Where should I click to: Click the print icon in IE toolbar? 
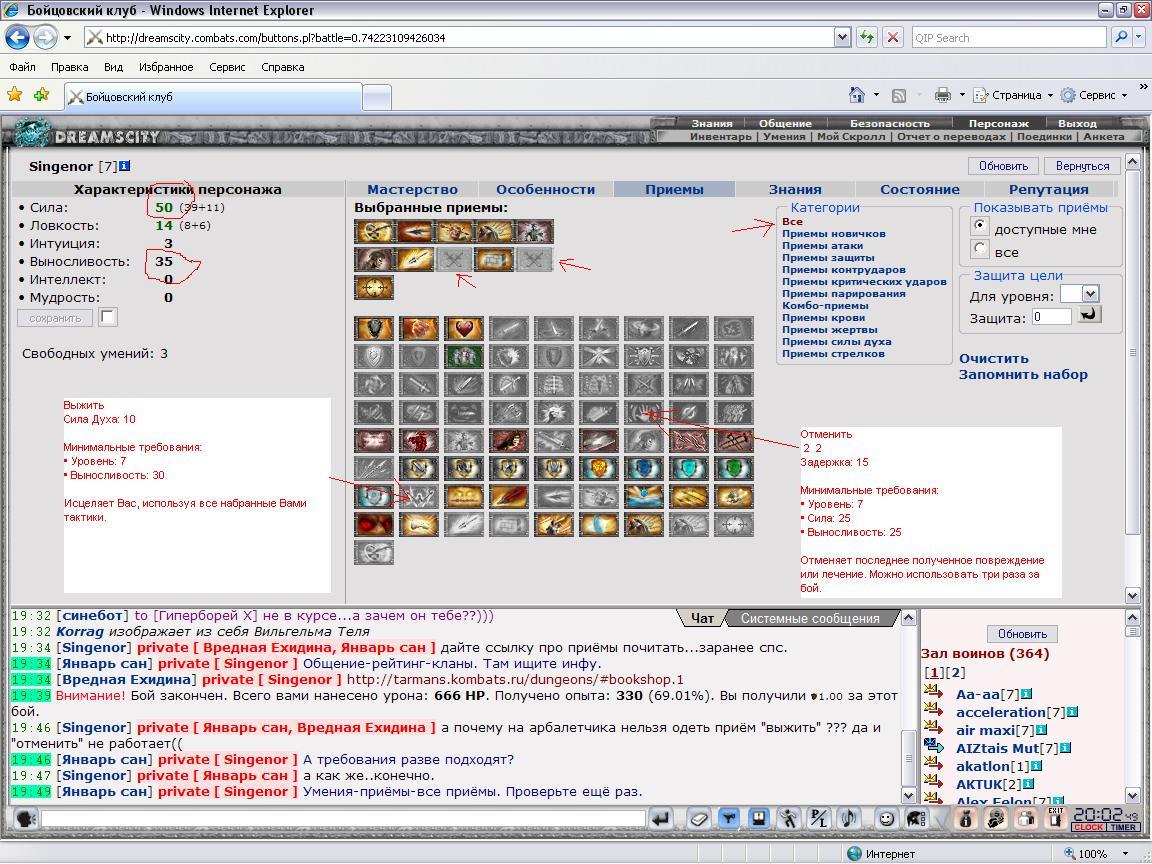click(x=943, y=95)
